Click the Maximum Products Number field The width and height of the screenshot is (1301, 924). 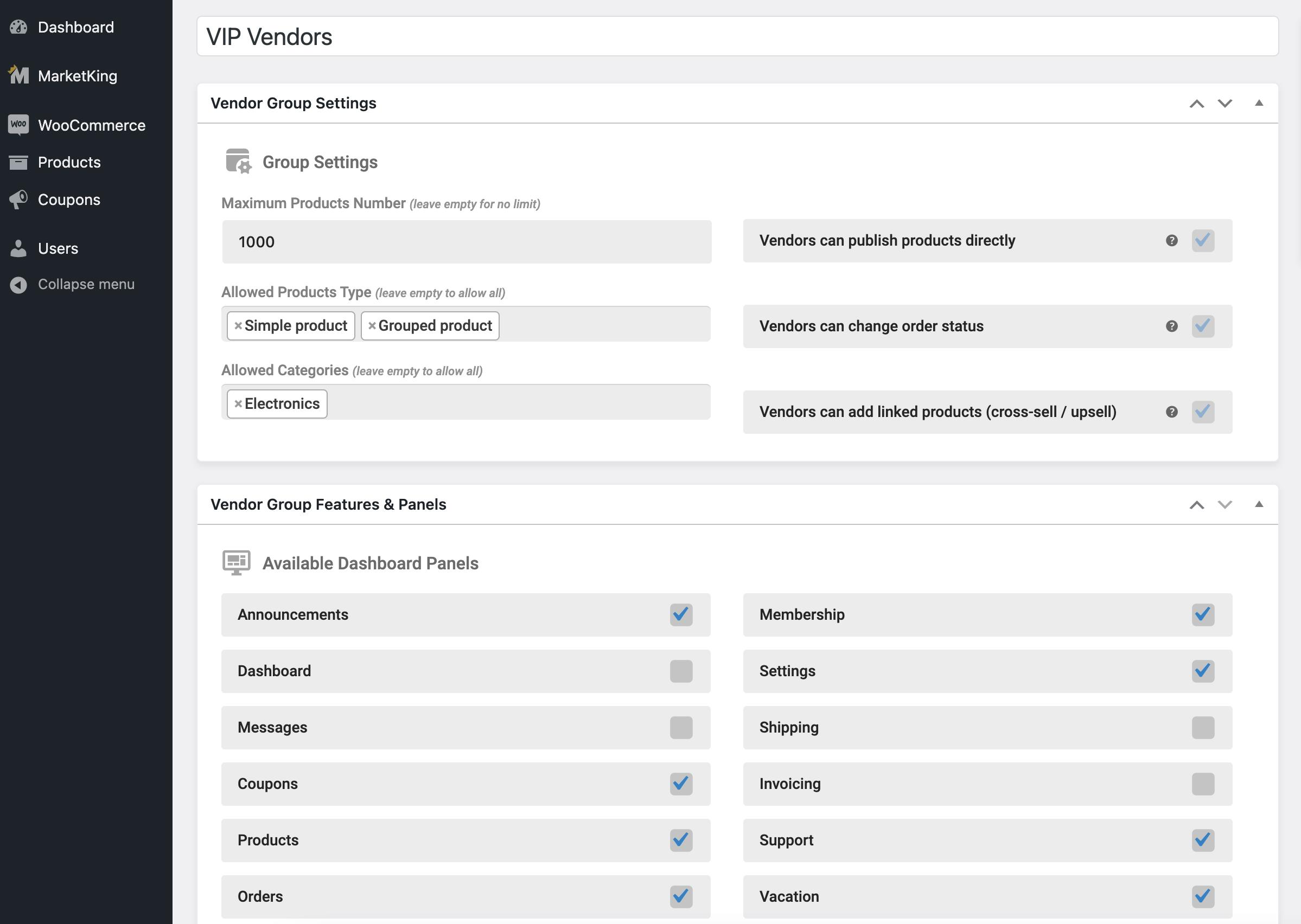click(x=467, y=242)
